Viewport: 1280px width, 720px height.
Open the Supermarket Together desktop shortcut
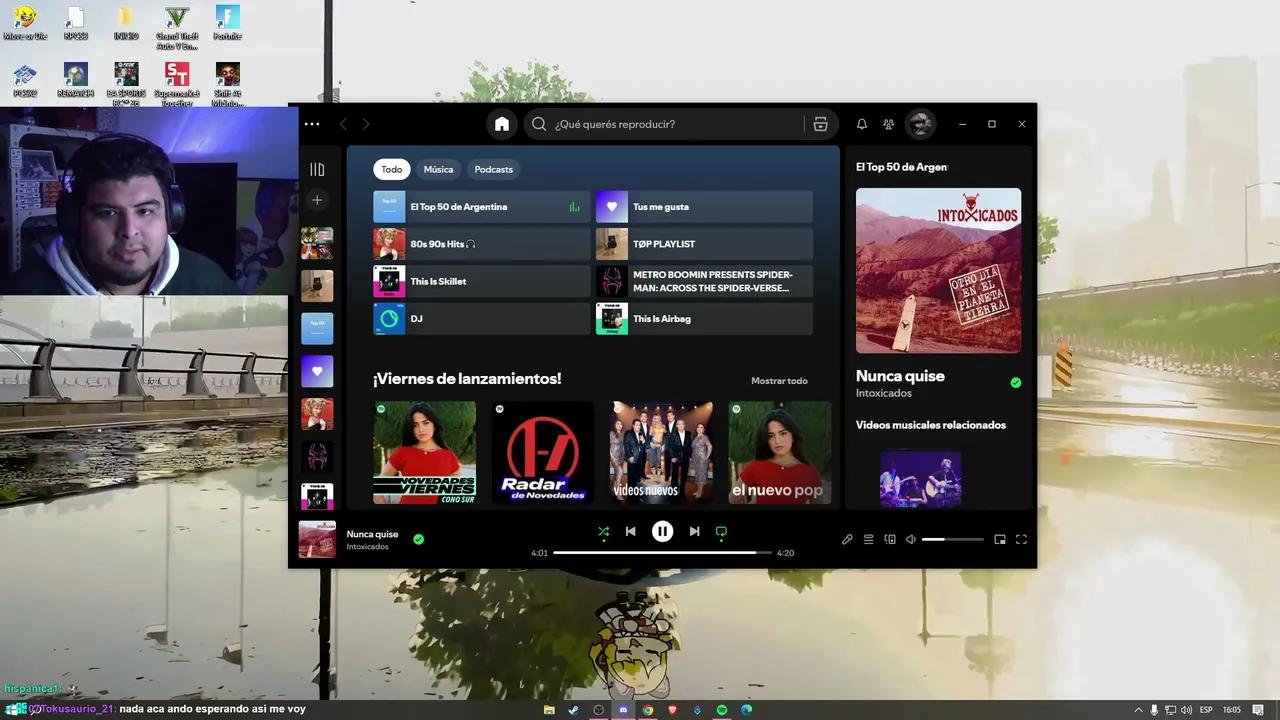[177, 84]
